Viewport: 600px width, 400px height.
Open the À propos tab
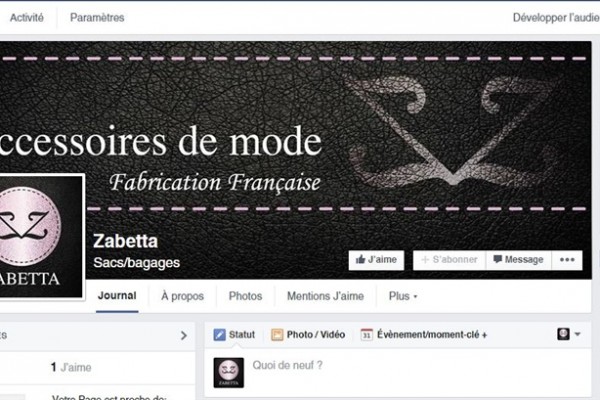pyautogui.click(x=183, y=296)
